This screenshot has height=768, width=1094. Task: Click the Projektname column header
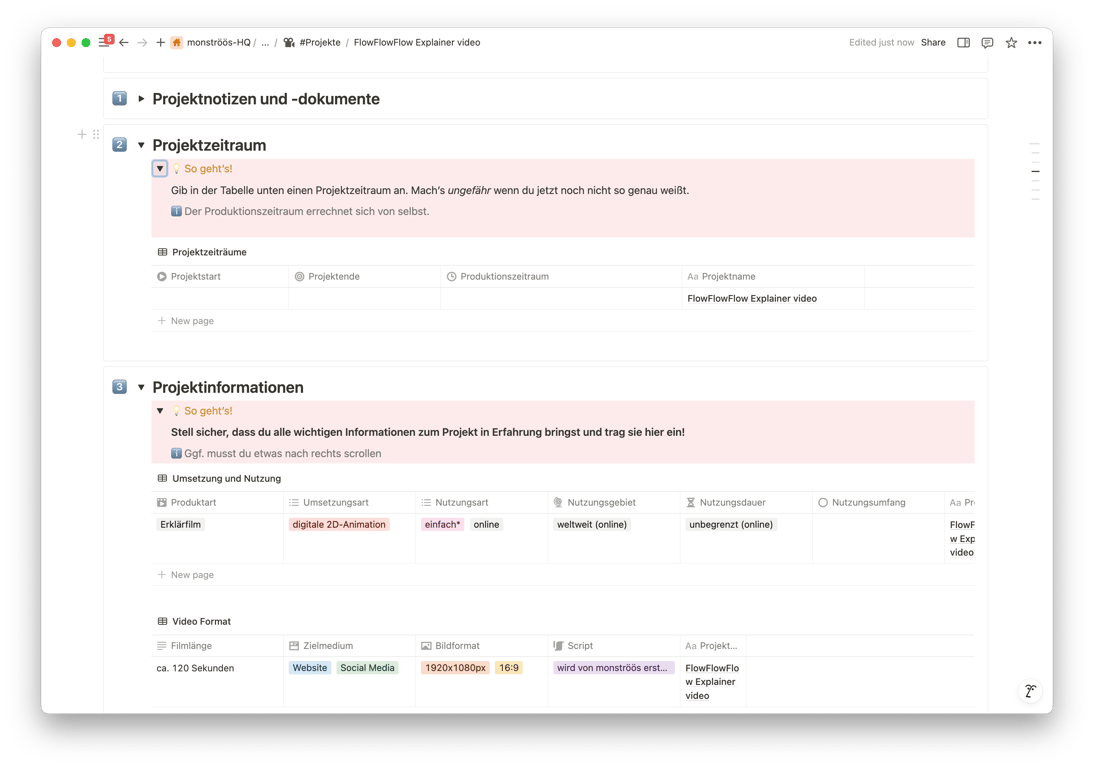tap(773, 277)
